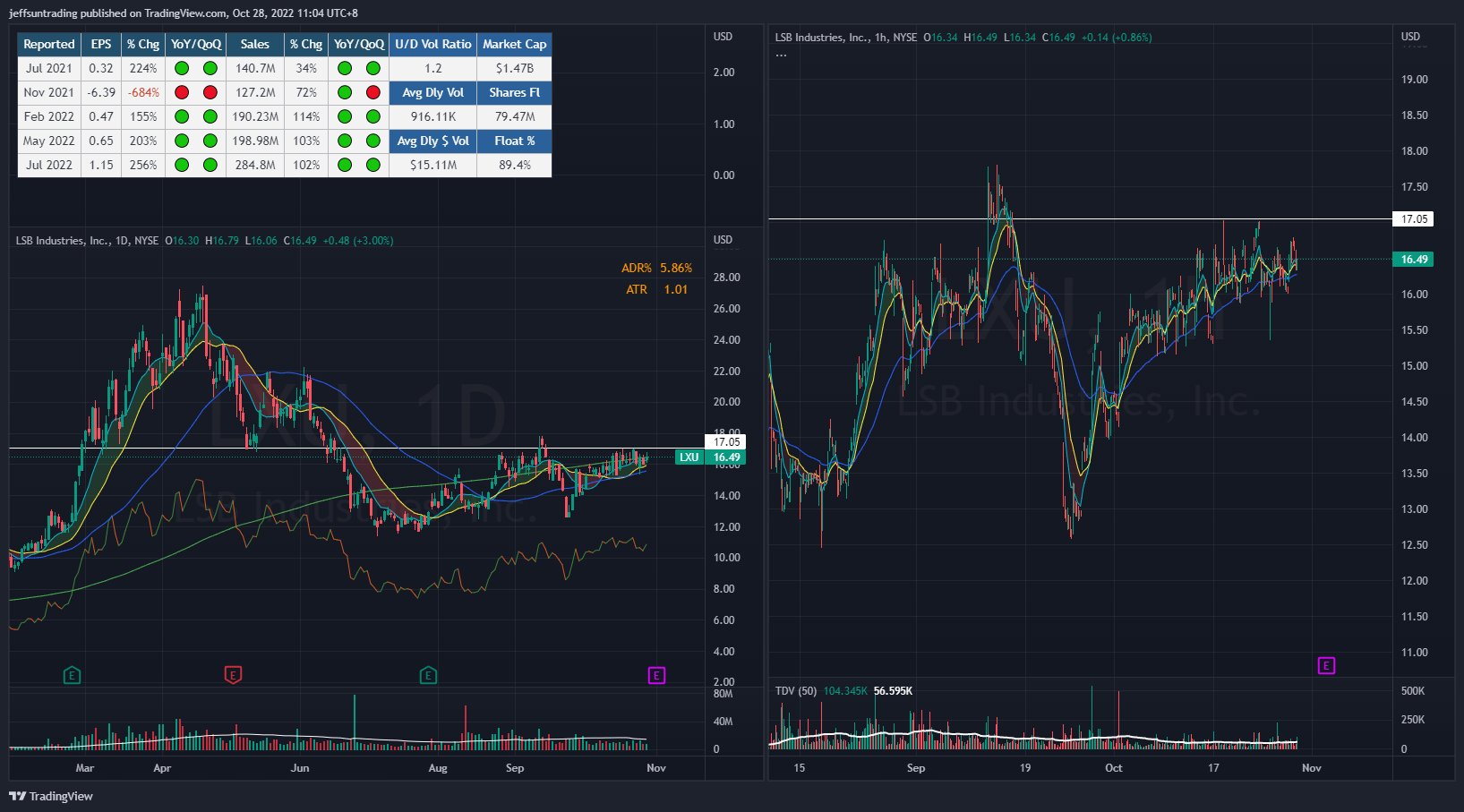Click the Avg Dly Vol label cell
The height and width of the screenshot is (812, 1464).
[433, 92]
